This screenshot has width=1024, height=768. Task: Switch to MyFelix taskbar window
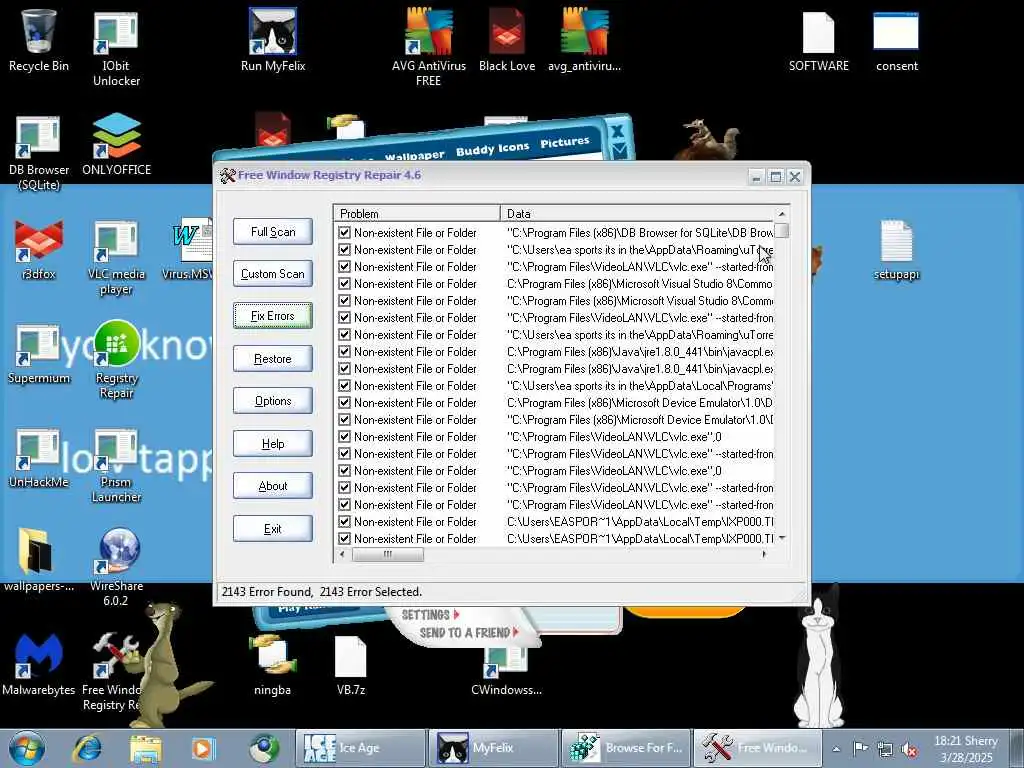tap(494, 748)
